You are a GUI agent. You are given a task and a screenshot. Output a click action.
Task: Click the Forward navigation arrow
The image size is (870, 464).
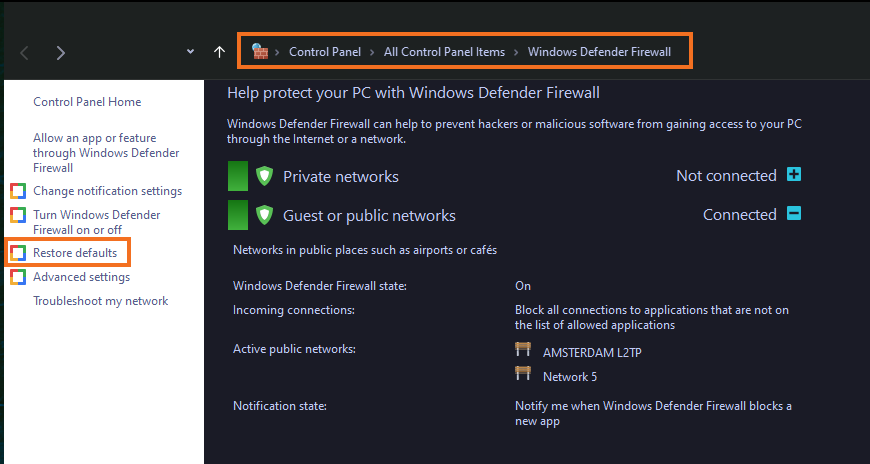[60, 53]
